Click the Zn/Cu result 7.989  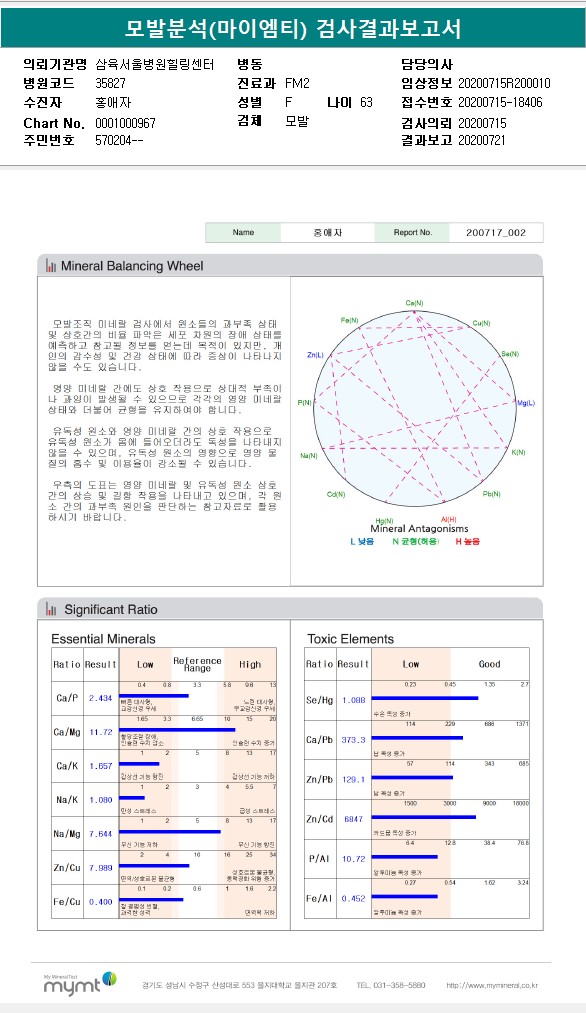coord(101,868)
